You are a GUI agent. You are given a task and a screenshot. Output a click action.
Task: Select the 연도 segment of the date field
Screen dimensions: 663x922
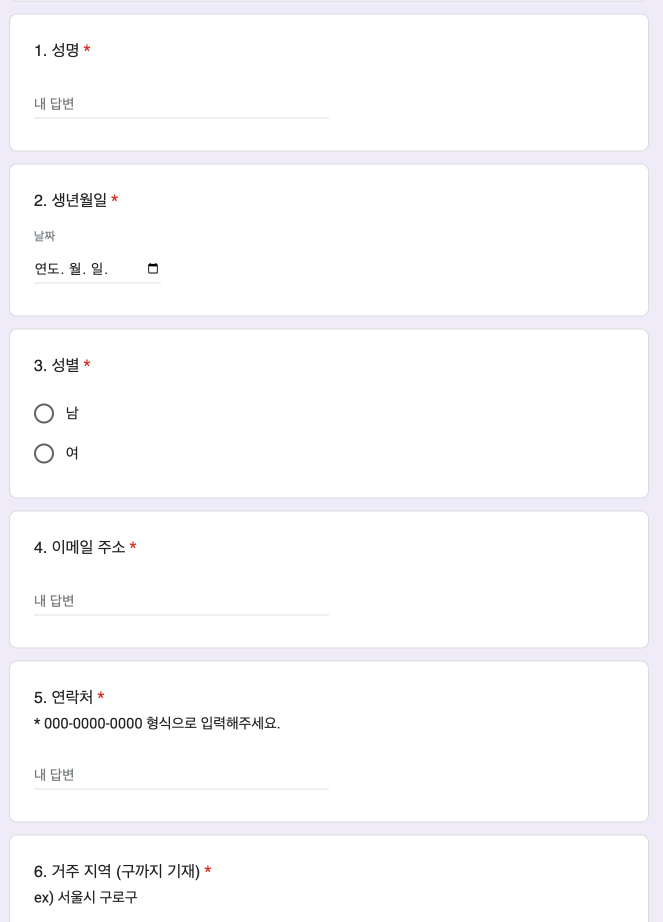coord(48,269)
